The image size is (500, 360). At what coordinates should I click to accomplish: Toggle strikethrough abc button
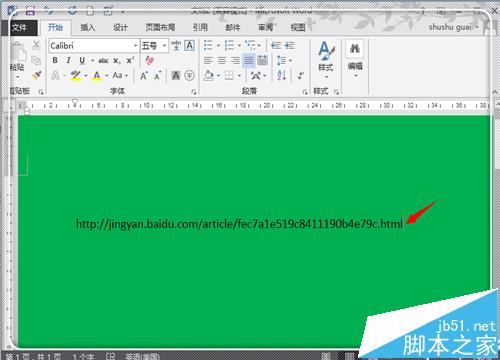tap(103, 61)
